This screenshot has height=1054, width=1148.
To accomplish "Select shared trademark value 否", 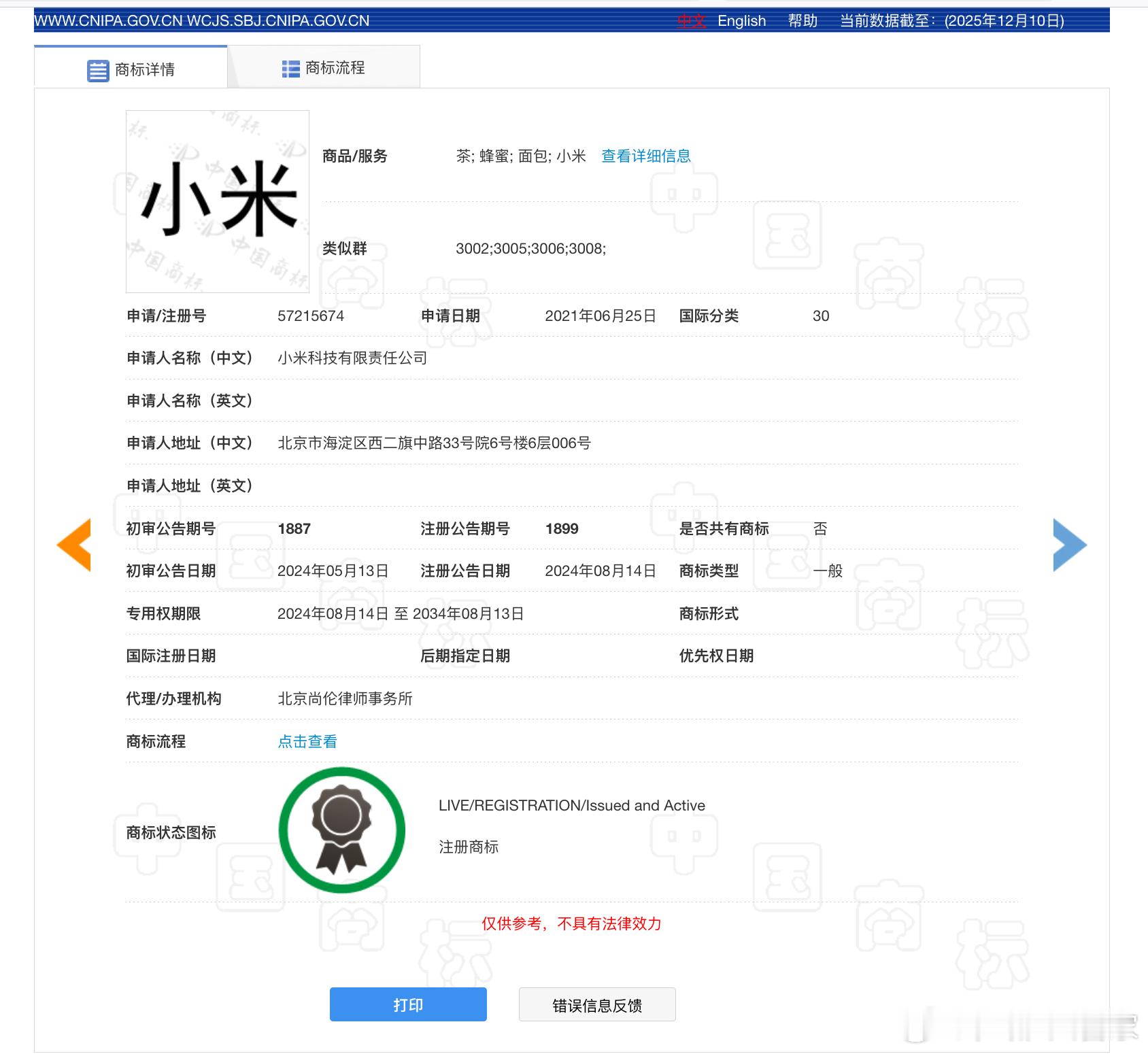I will tap(820, 529).
